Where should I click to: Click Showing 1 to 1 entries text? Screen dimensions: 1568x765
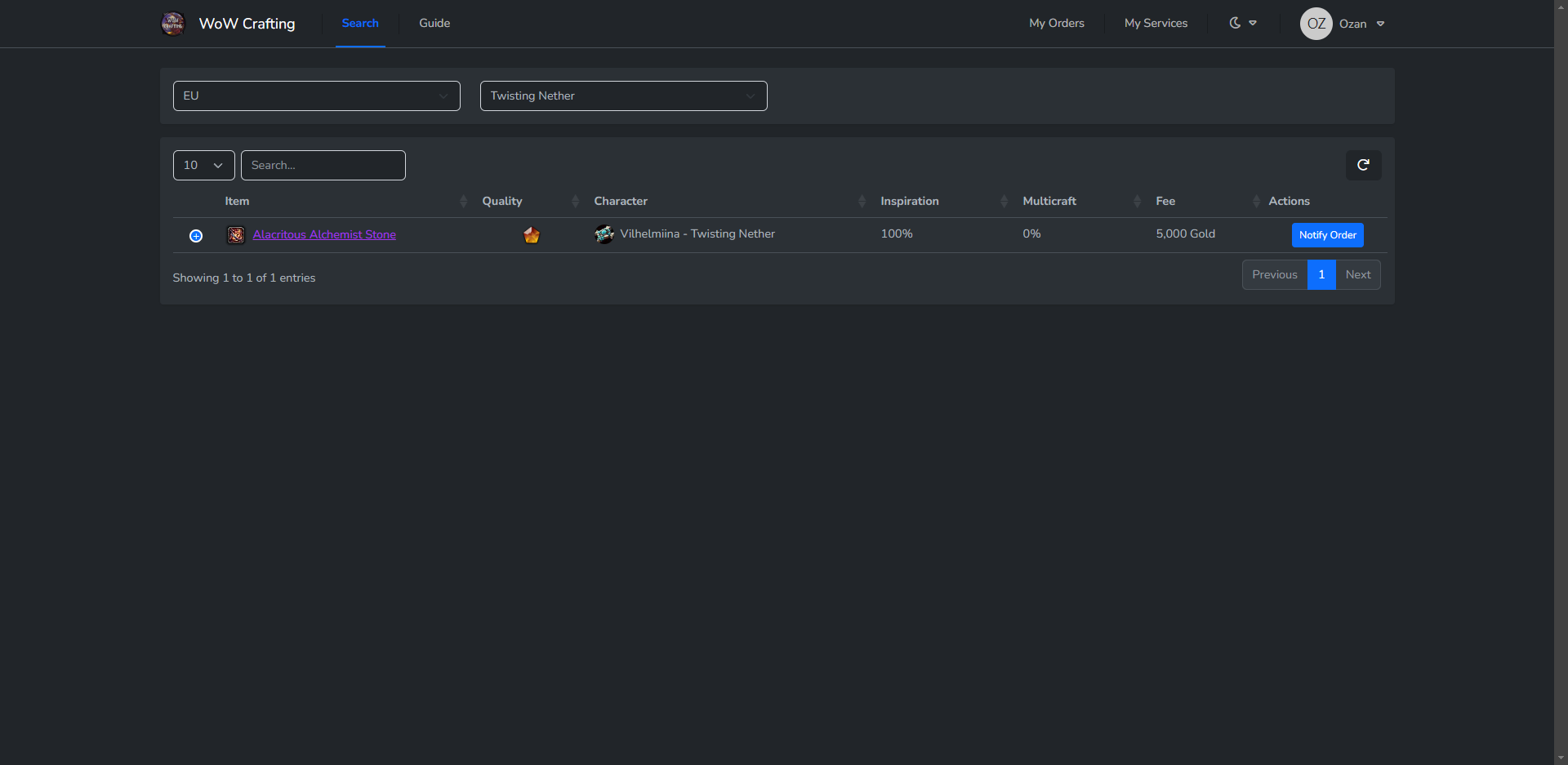[244, 278]
